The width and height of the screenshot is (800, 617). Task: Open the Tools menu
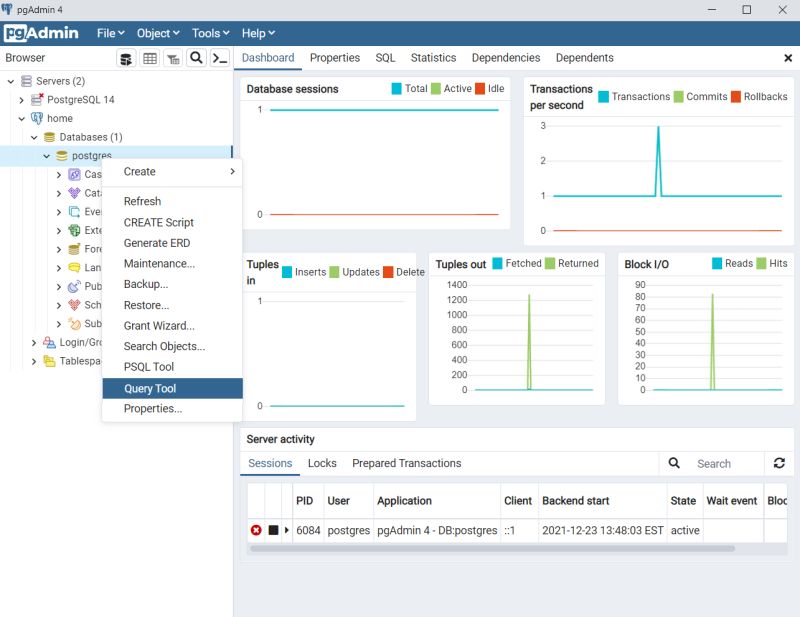pyautogui.click(x=211, y=33)
